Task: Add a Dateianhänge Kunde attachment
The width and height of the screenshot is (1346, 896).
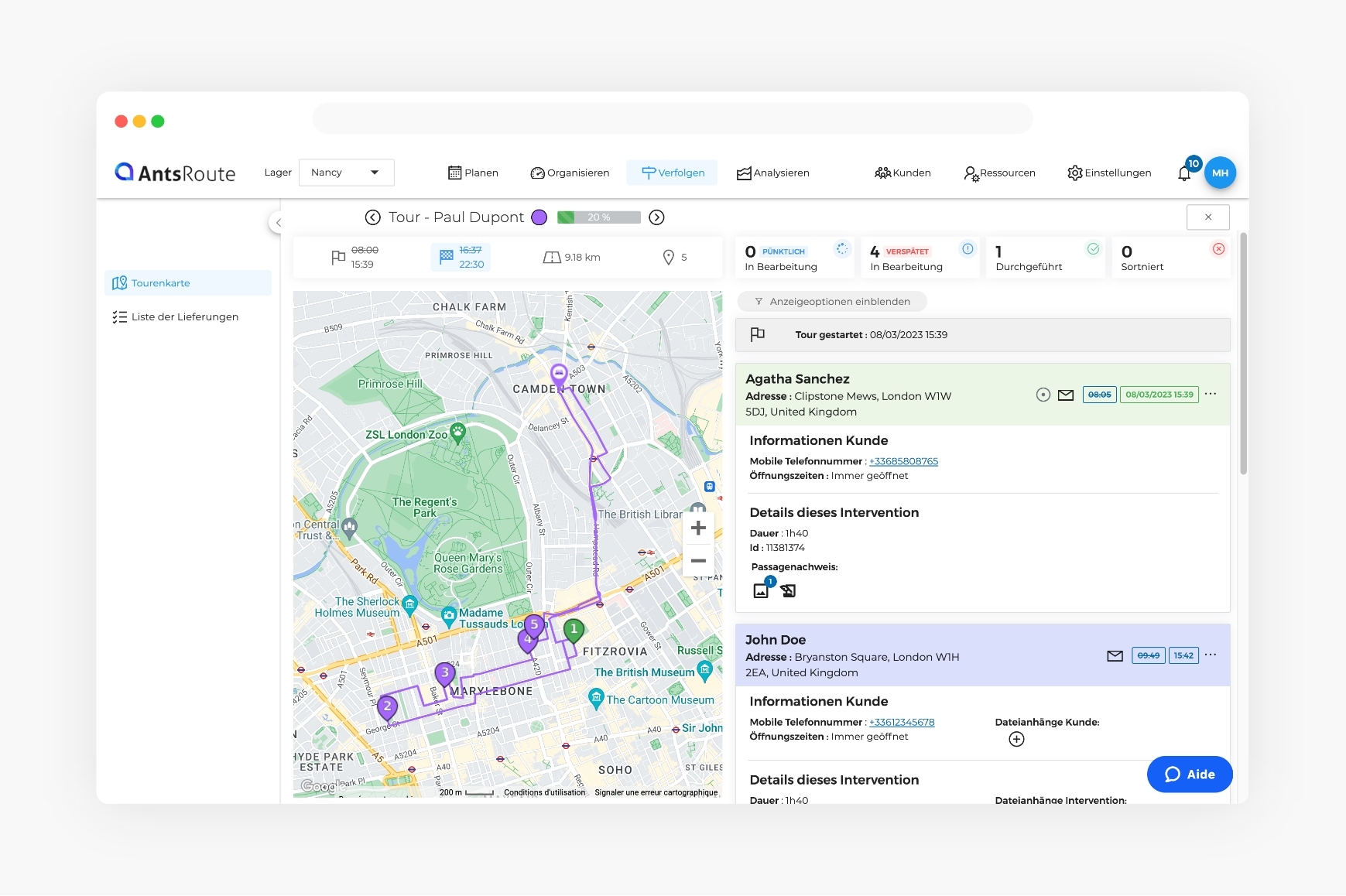Action: [1016, 739]
